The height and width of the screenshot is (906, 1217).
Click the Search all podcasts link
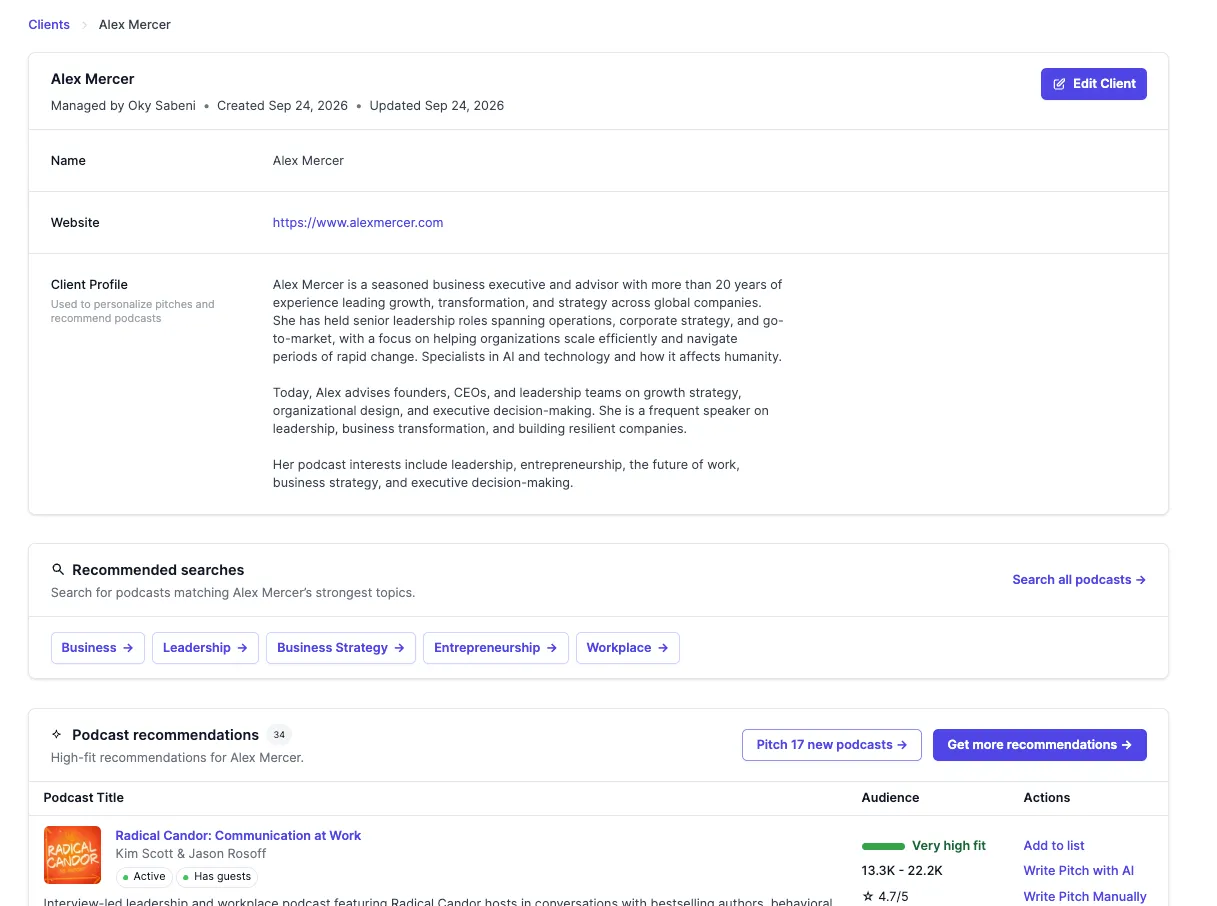coord(1078,580)
